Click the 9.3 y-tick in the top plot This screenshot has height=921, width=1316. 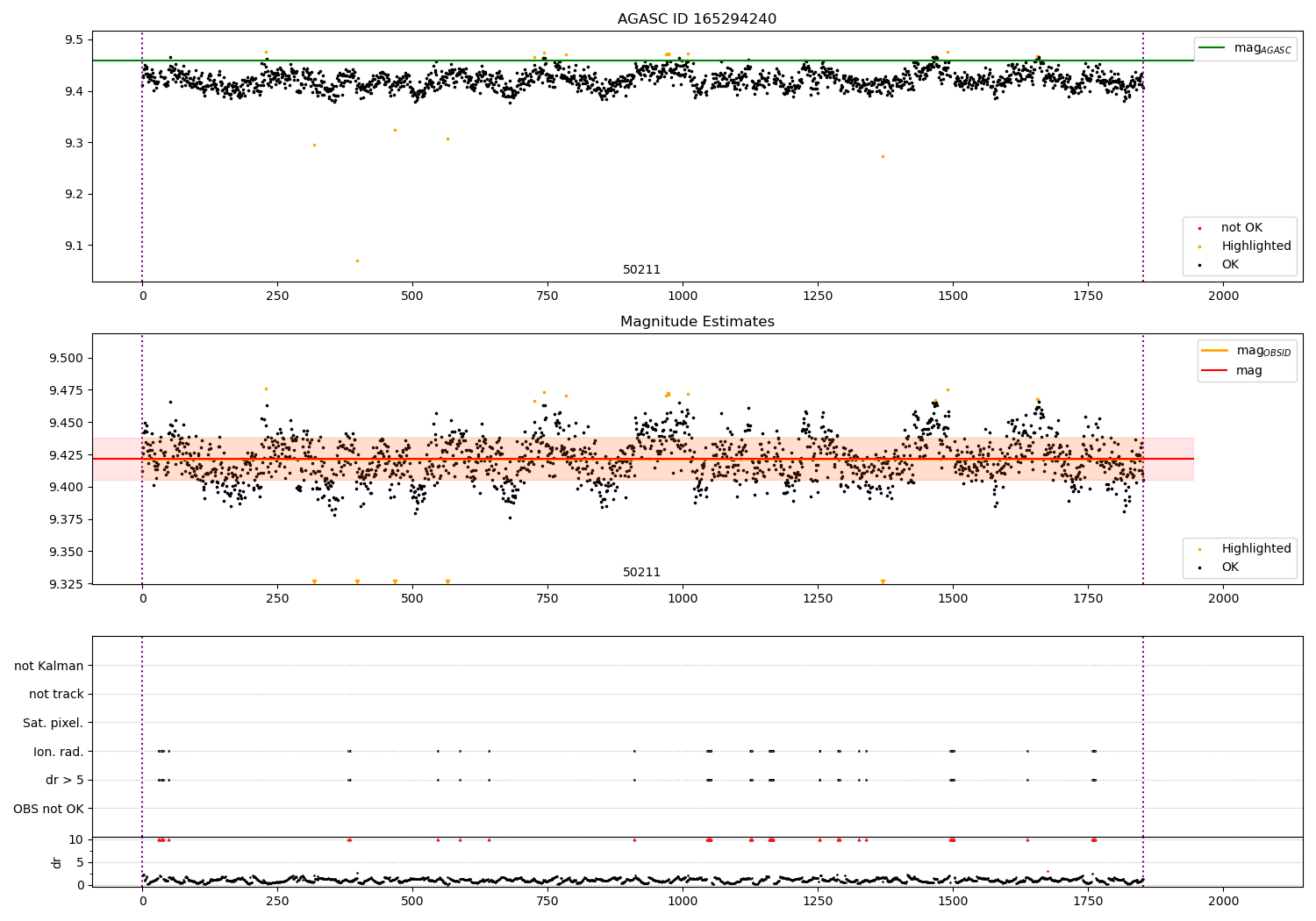74,143
